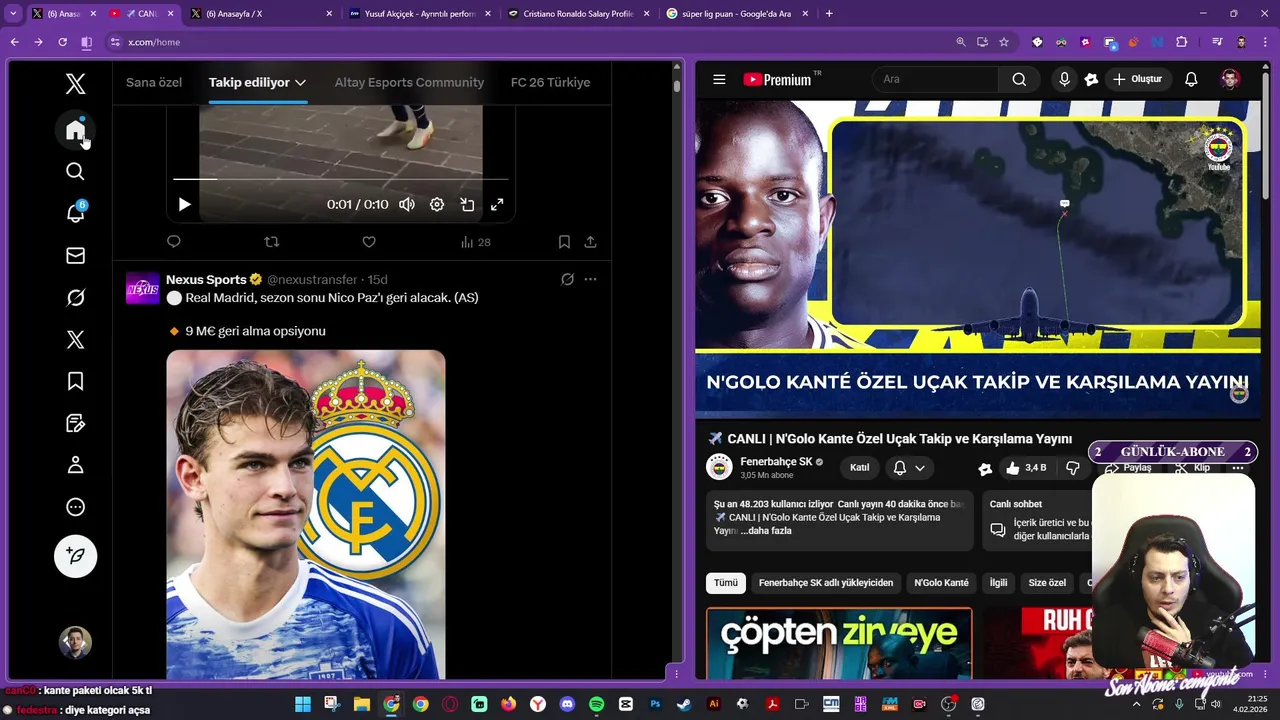Switch to Sana özel tab
The height and width of the screenshot is (720, 1280).
coord(154,82)
